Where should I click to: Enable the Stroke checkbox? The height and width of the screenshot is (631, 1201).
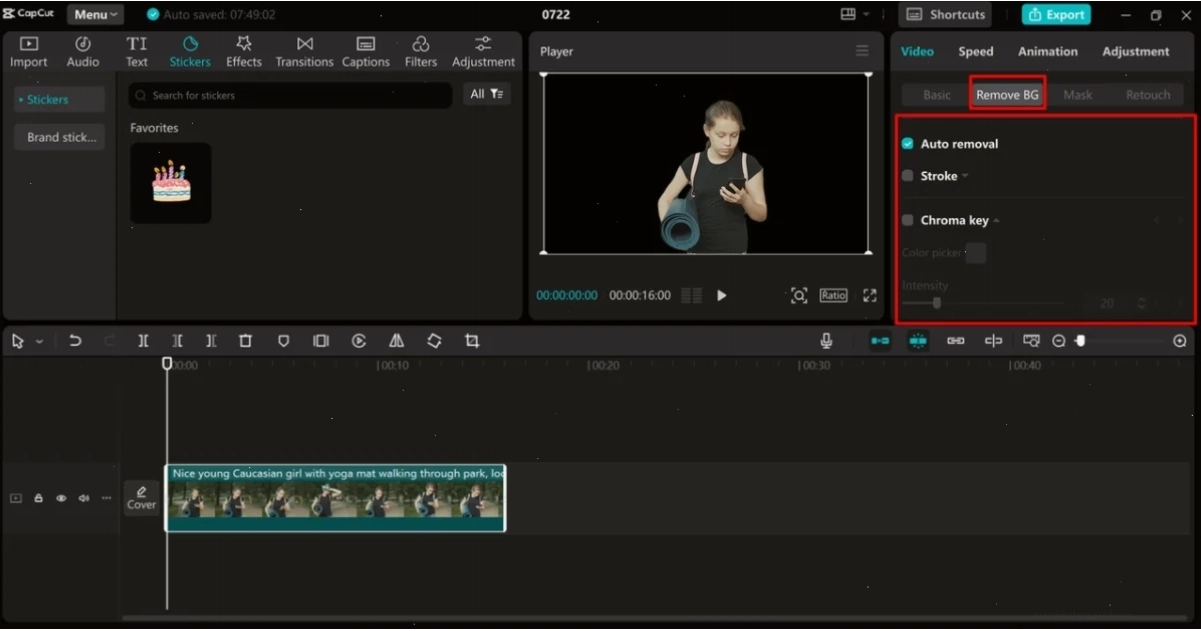(x=908, y=176)
